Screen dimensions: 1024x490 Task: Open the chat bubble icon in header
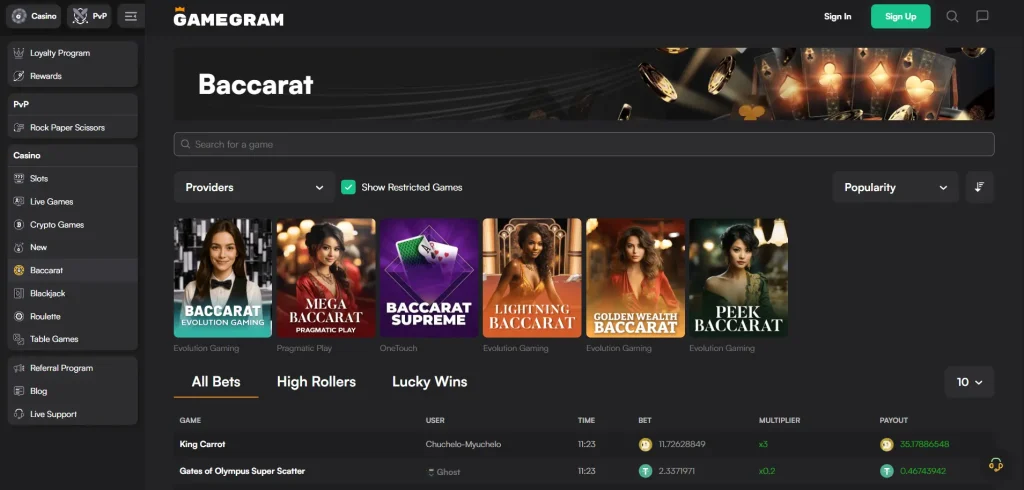[982, 16]
